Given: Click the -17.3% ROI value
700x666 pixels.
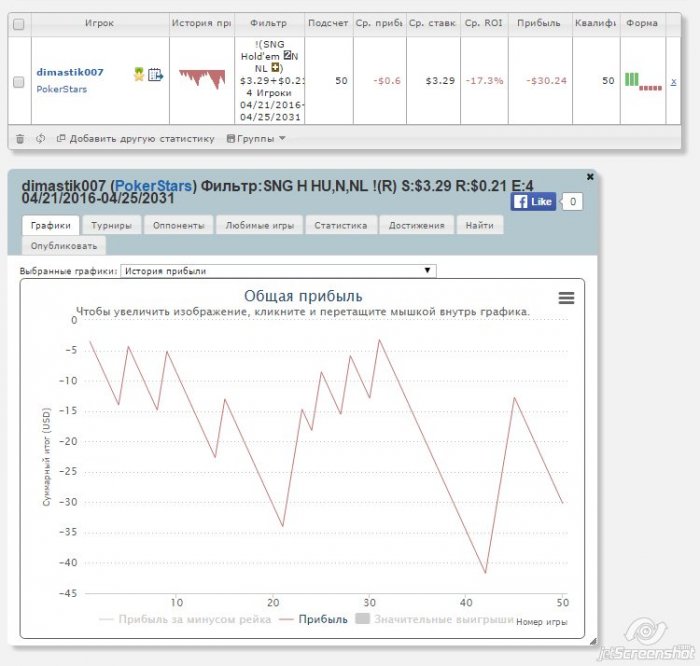Looking at the screenshot, I should pyautogui.click(x=484, y=81).
